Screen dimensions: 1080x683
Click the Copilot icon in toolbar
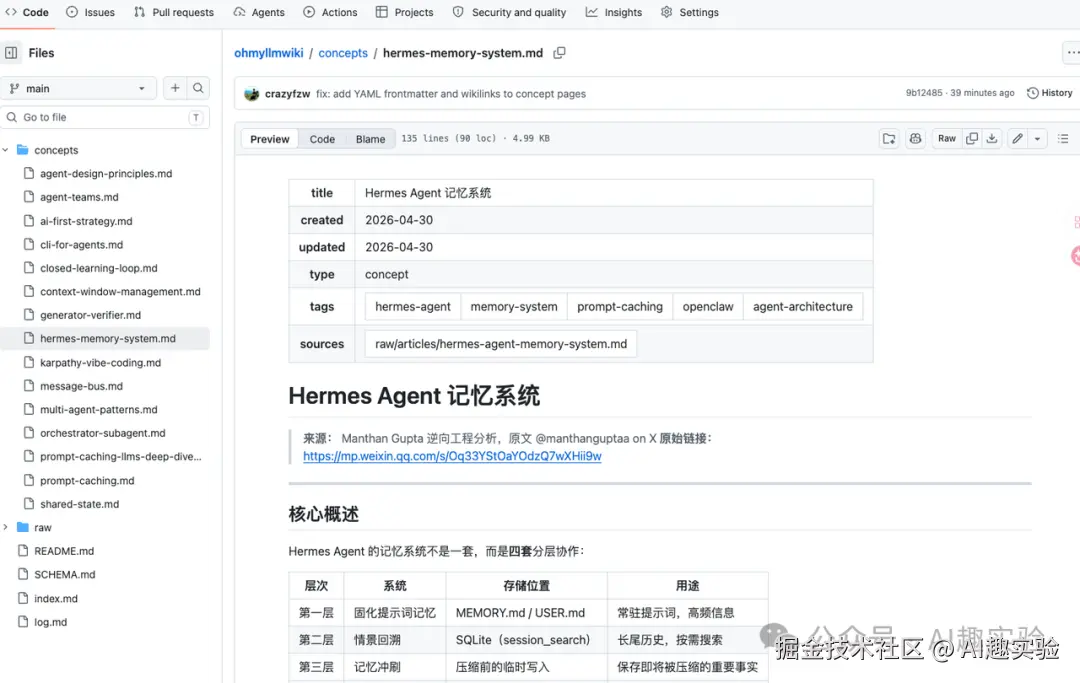pyautogui.click(x=915, y=138)
